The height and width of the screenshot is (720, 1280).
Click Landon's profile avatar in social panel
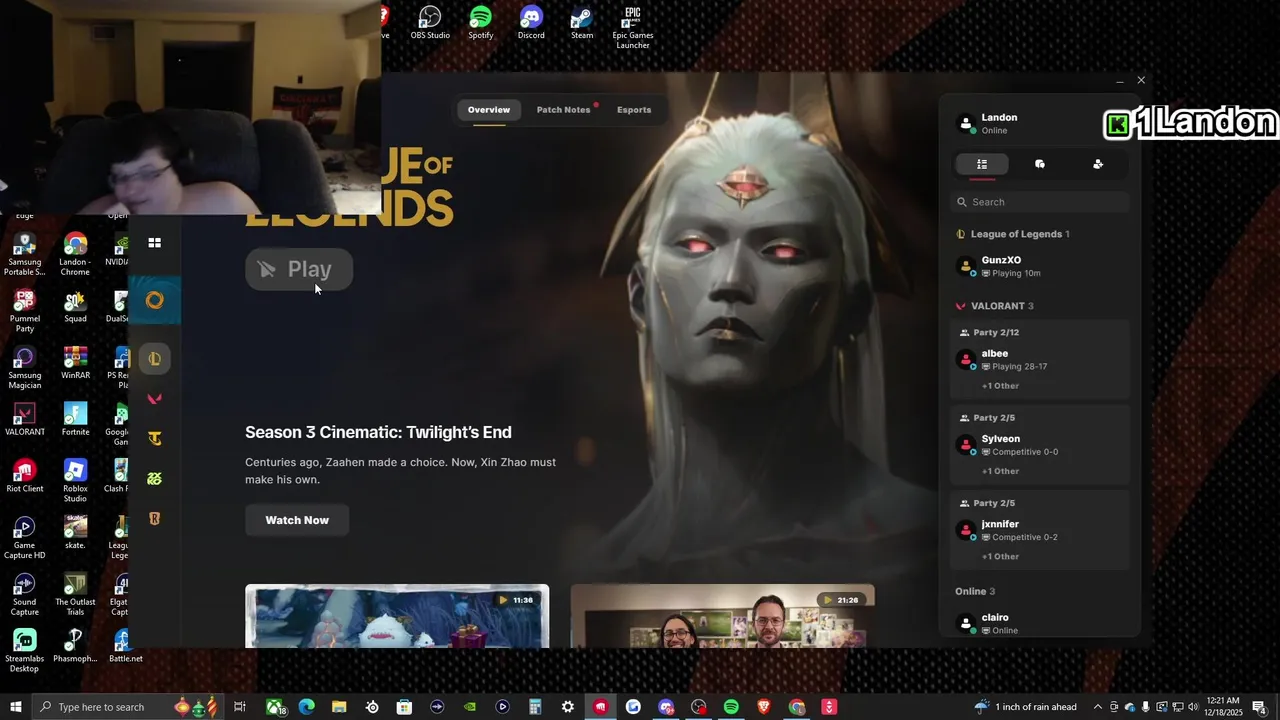coord(966,124)
